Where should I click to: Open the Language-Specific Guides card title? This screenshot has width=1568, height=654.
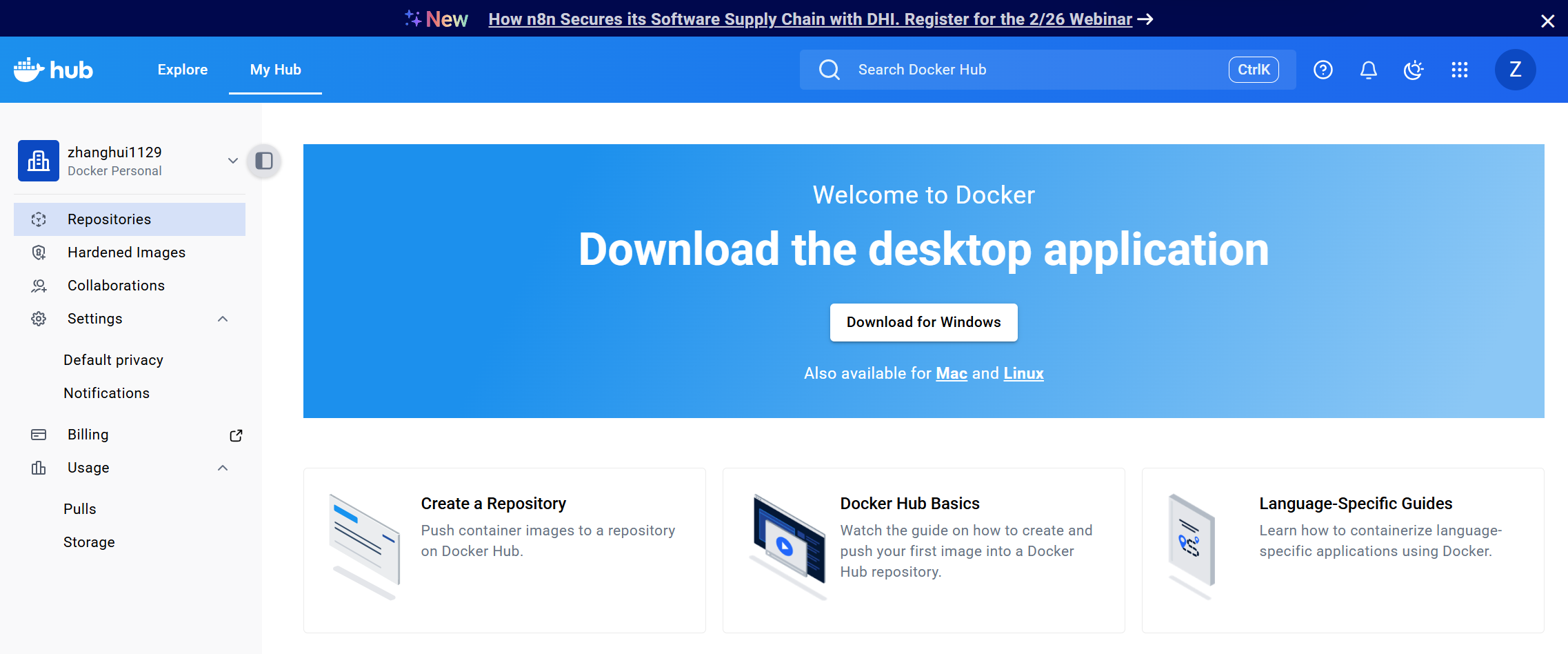point(1356,504)
